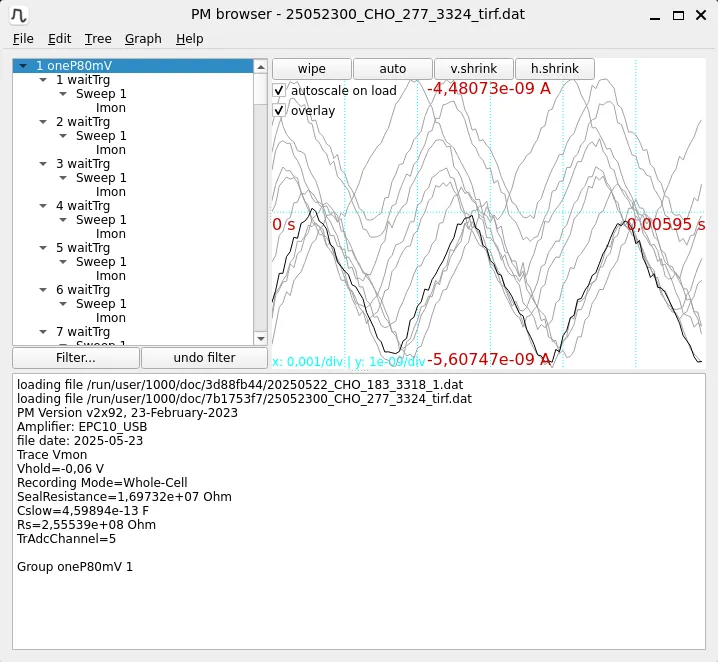Image resolution: width=718 pixels, height=662 pixels.
Task: Collapse the 5 waitTrg series
Action: coord(43,248)
